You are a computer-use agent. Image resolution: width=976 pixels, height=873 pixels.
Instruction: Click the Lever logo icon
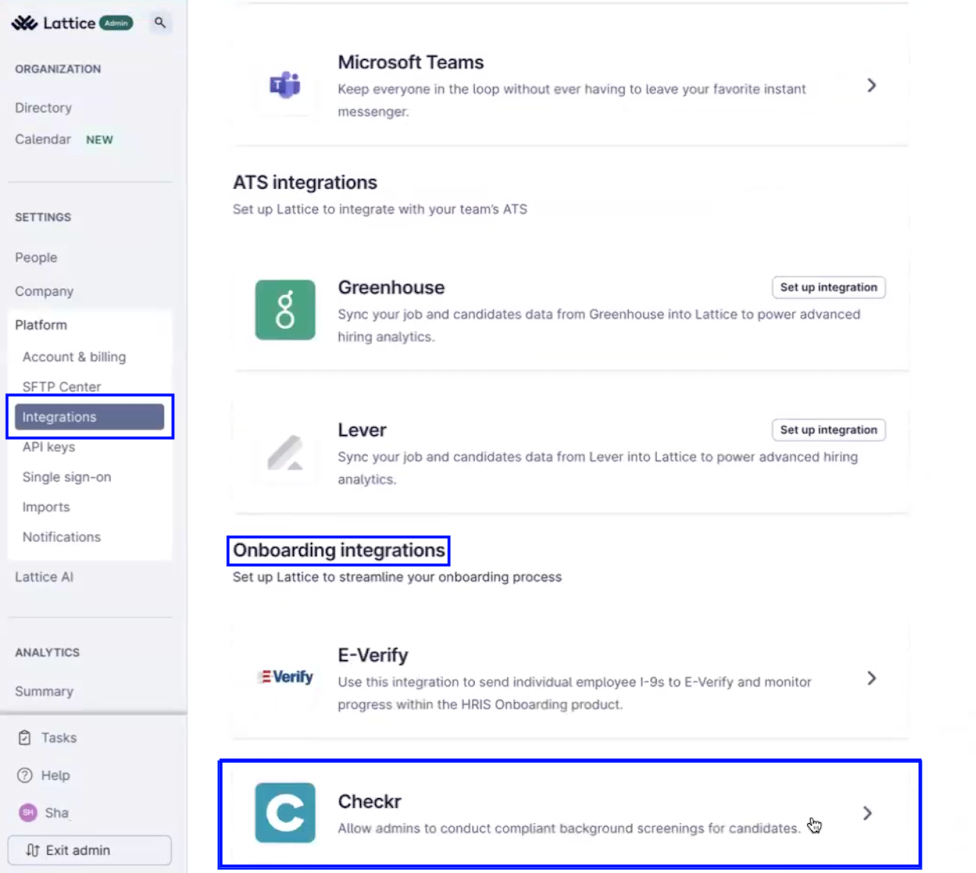285,452
